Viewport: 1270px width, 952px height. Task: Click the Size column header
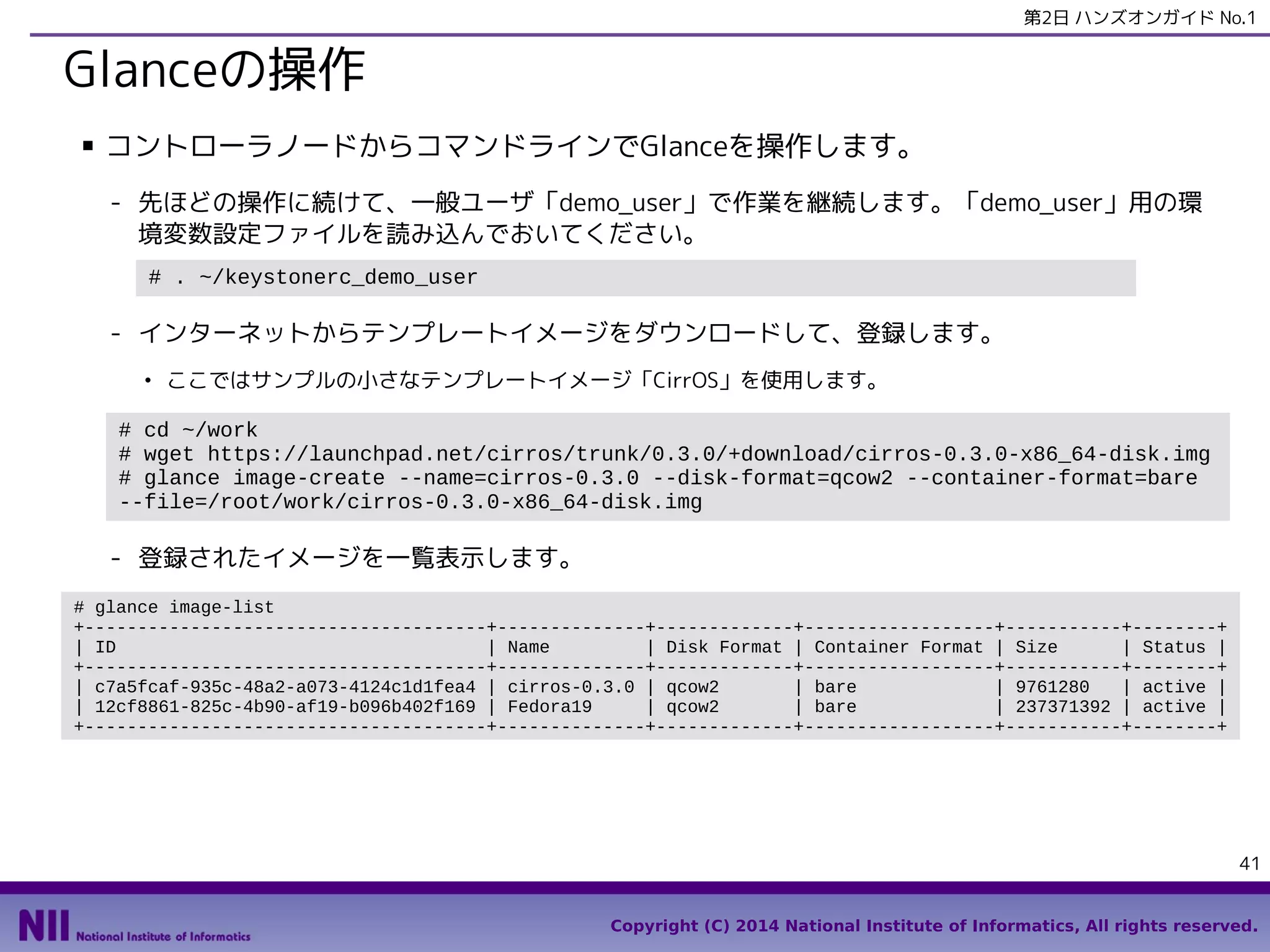[1036, 647]
